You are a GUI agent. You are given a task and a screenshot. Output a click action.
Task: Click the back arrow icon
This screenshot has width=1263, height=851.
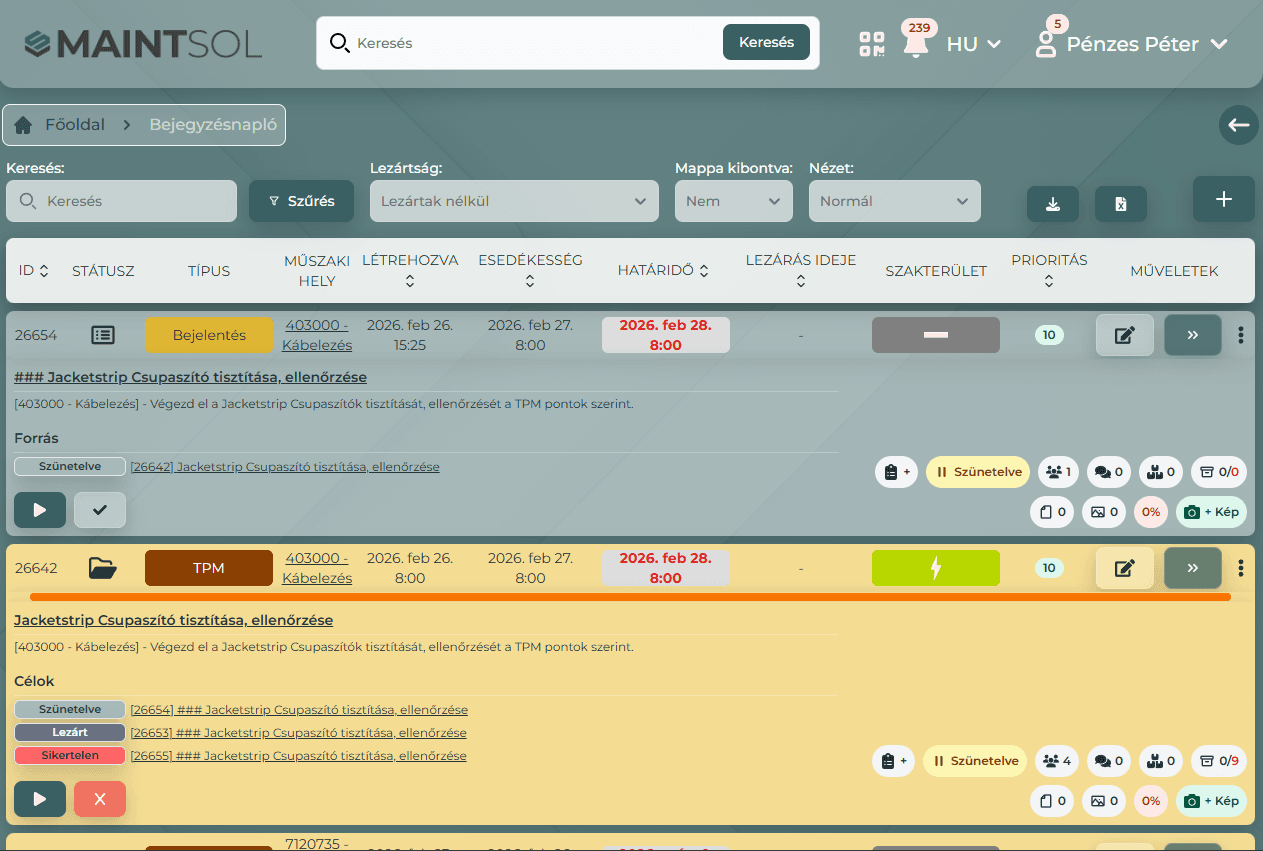[x=1238, y=125]
